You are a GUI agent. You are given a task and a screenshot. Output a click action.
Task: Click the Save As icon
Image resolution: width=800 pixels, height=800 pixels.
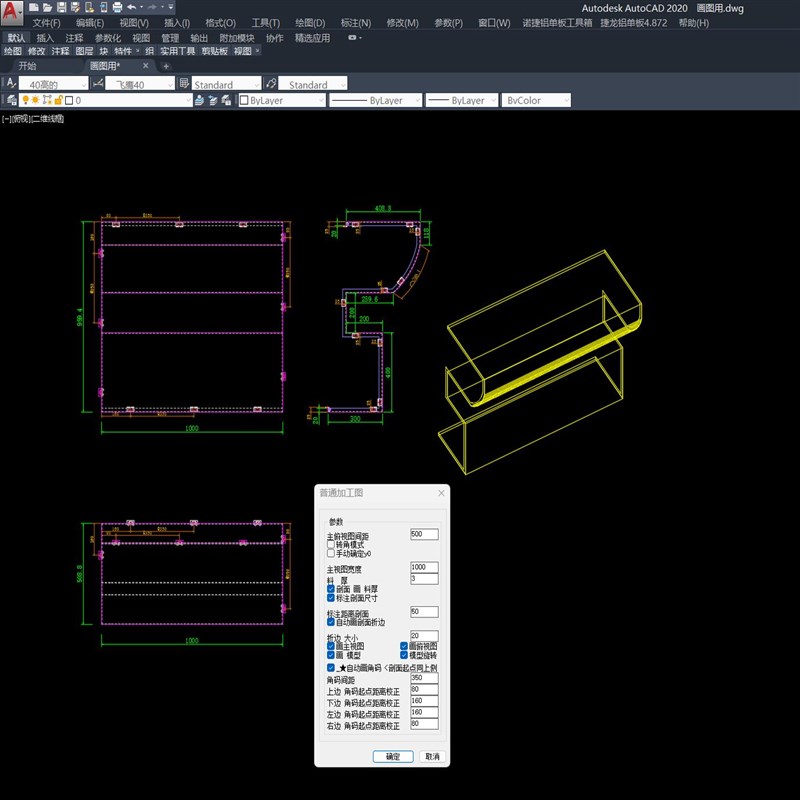(75, 8)
